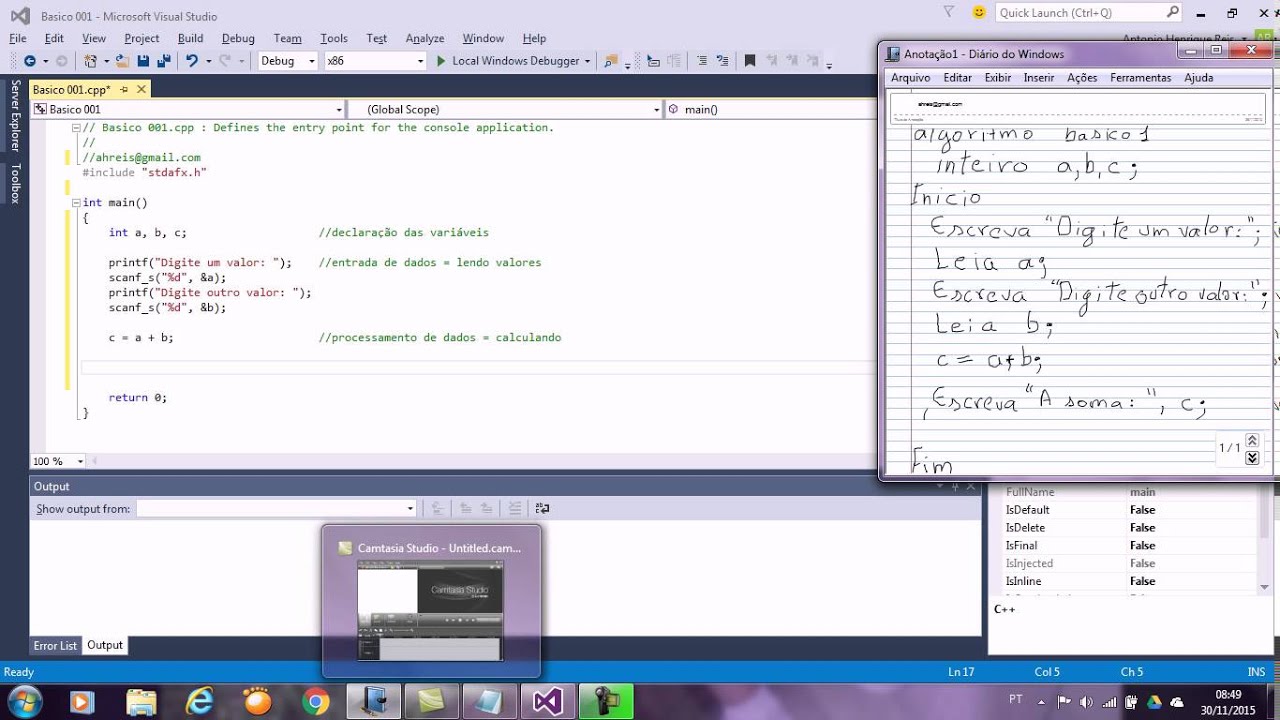Screen dimensions: 1280x720
Task: Pin the Basico 001.cpp tab
Action: [124, 90]
